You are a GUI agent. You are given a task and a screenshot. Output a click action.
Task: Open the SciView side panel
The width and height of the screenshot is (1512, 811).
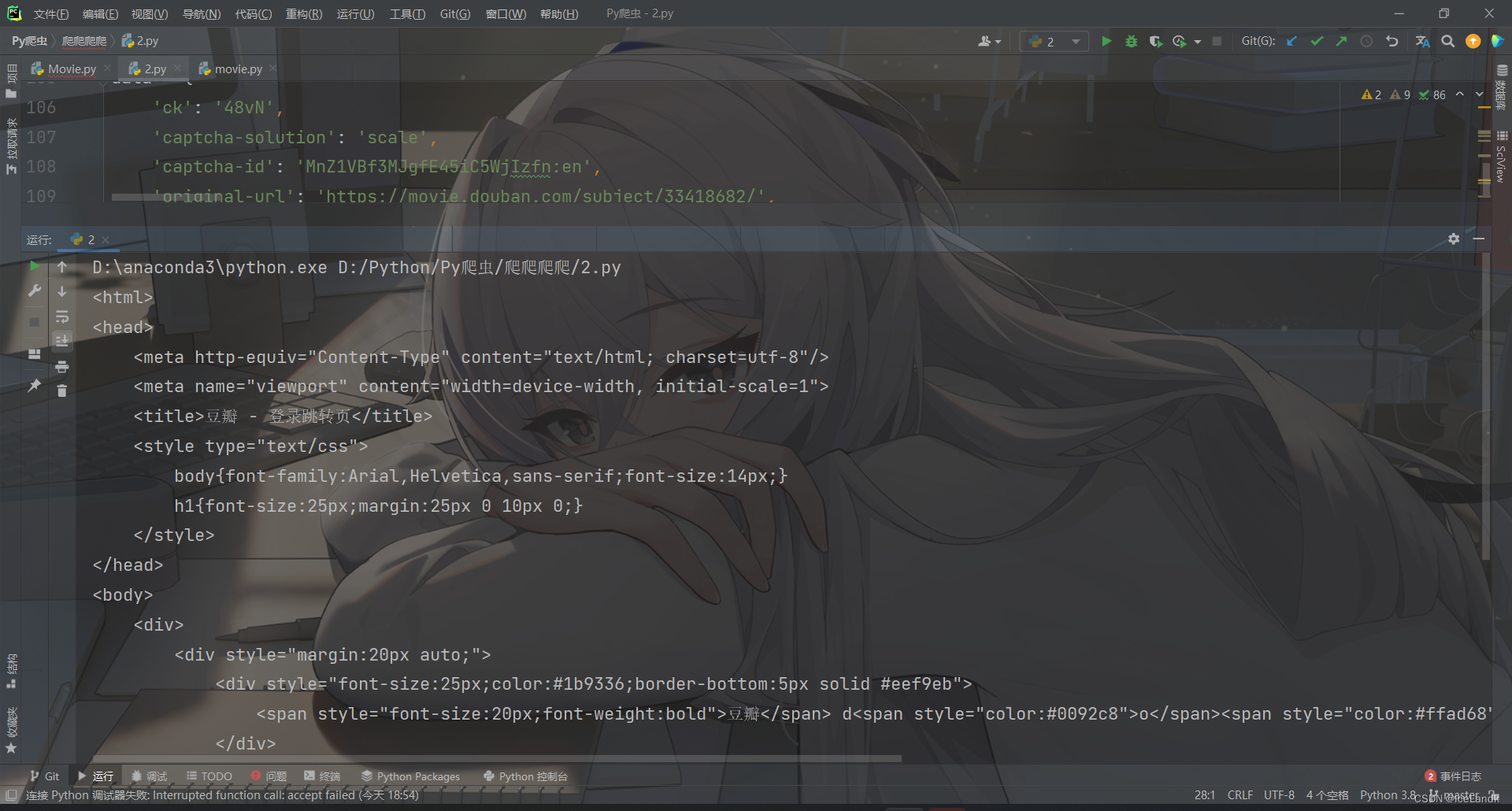(x=1502, y=157)
